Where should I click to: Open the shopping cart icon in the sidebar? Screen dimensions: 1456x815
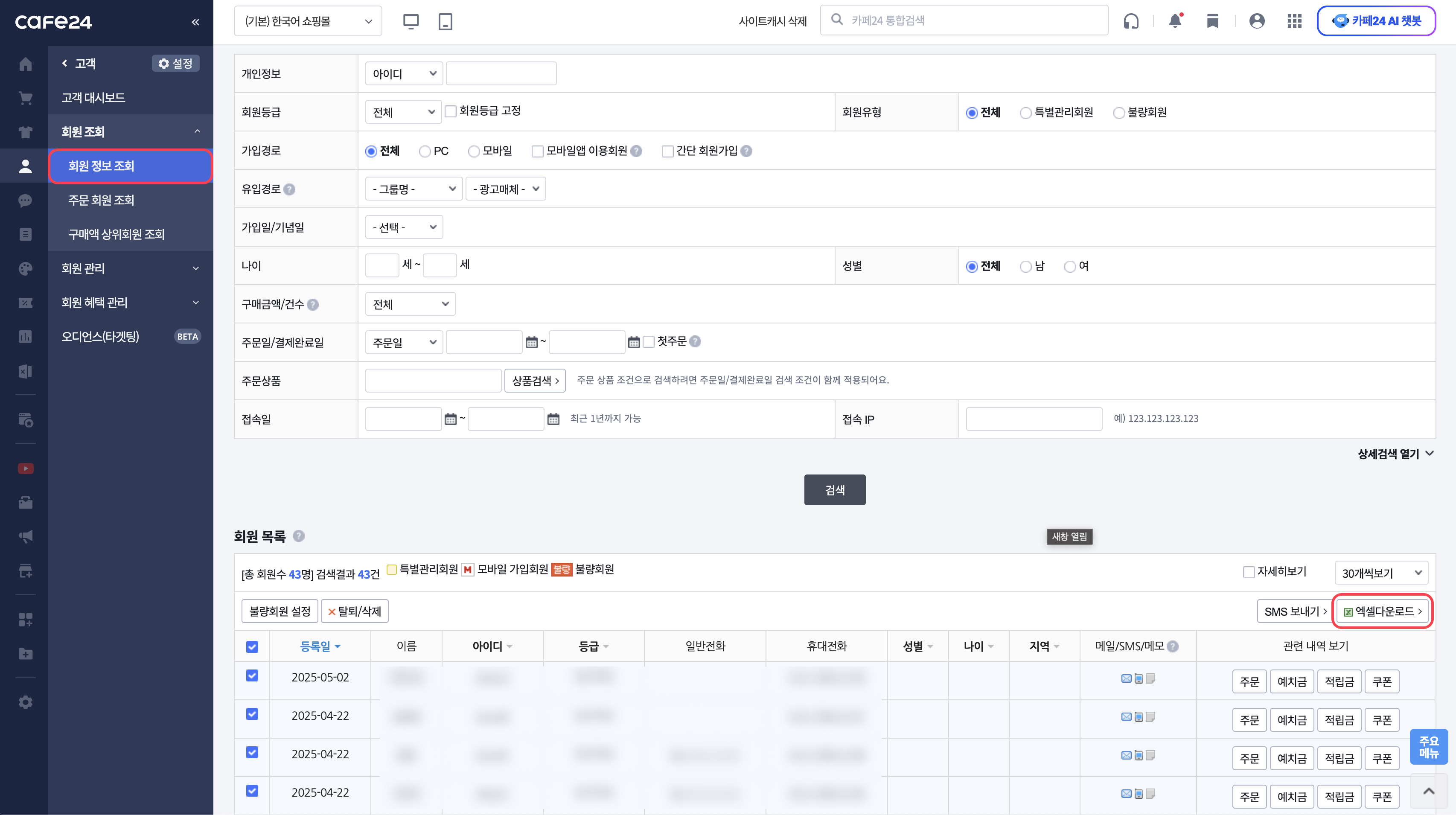coord(26,98)
